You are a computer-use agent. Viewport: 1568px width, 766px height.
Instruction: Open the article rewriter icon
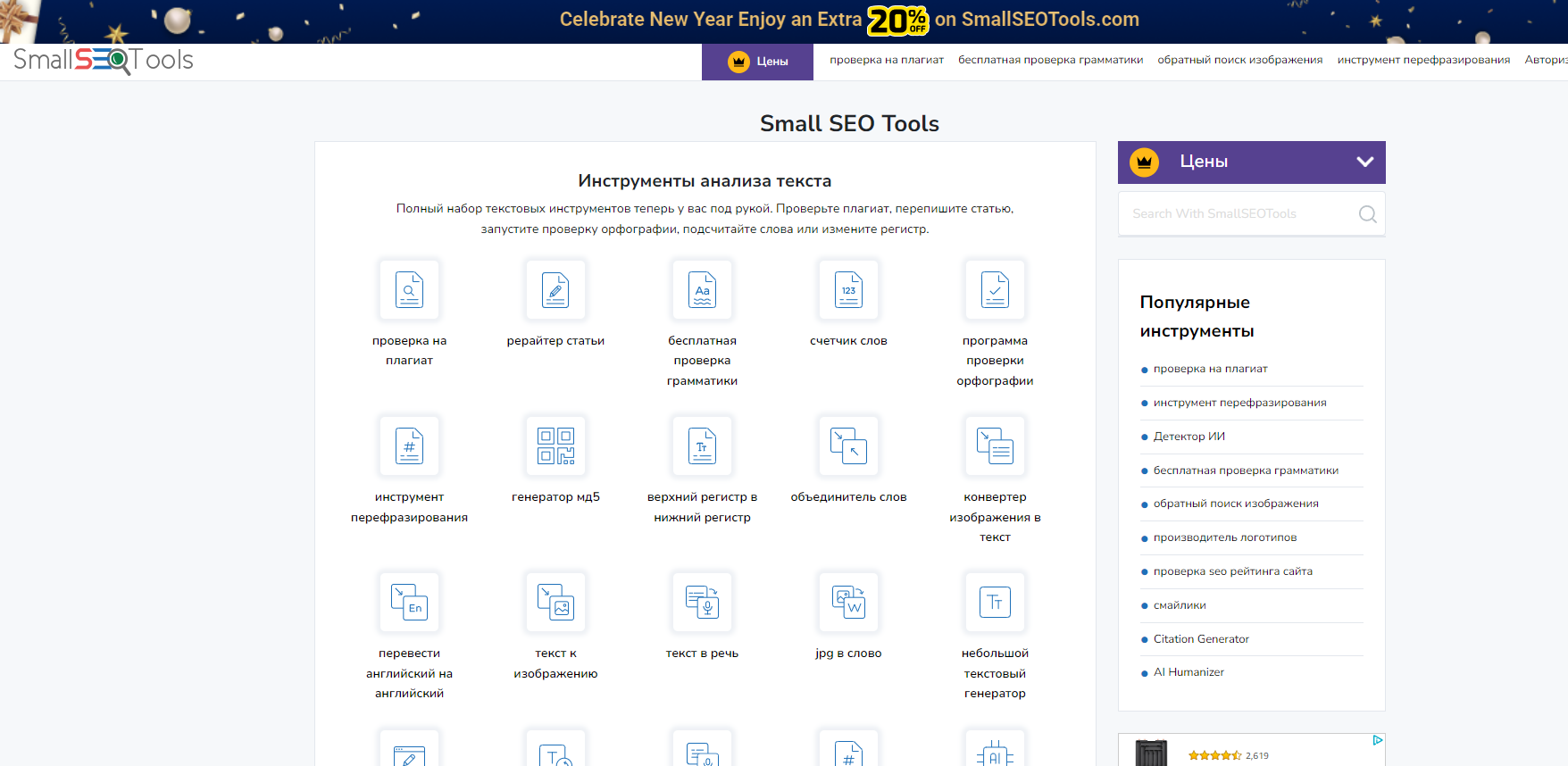(555, 289)
